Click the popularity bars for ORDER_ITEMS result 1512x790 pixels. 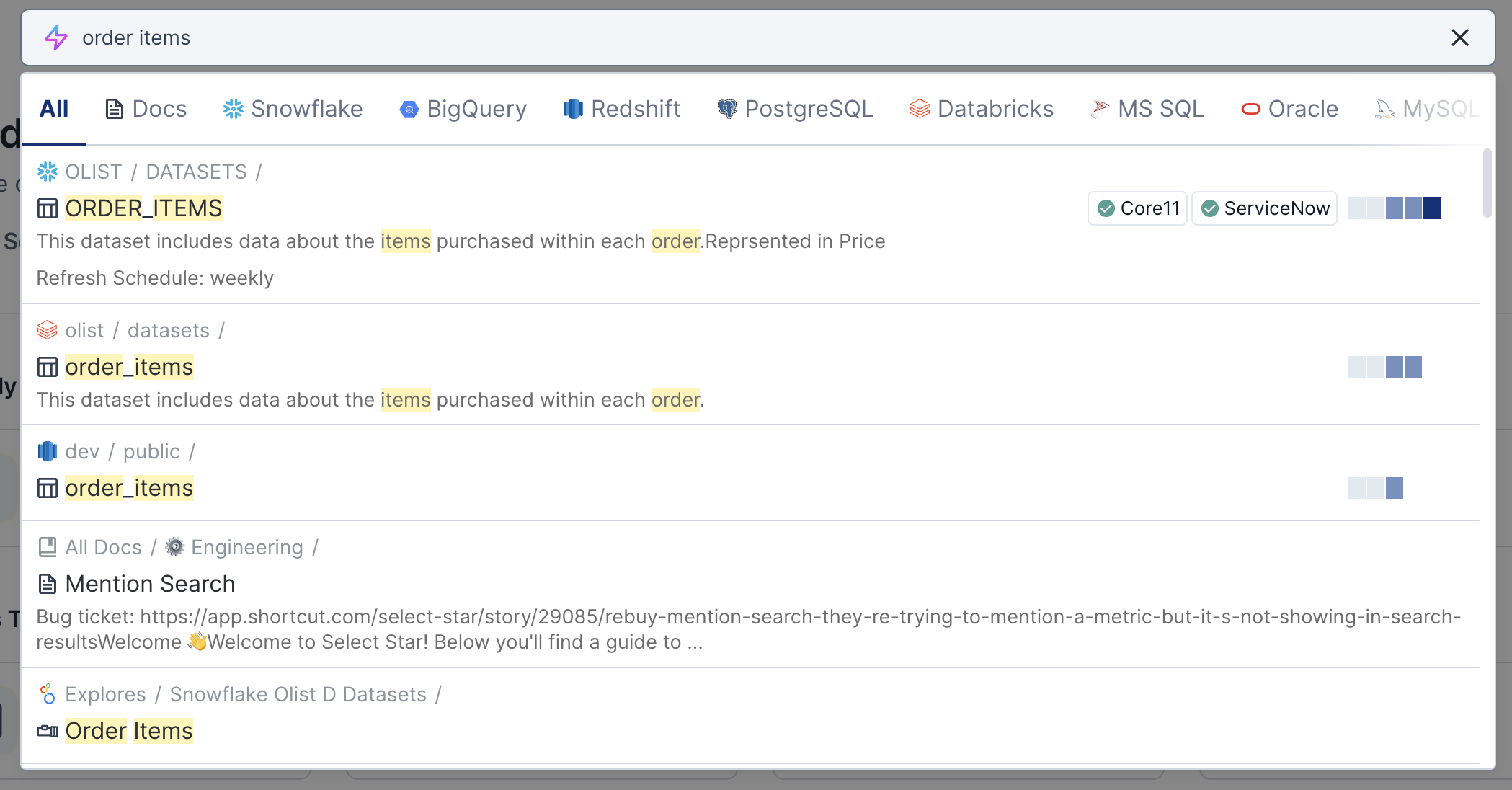1394,208
